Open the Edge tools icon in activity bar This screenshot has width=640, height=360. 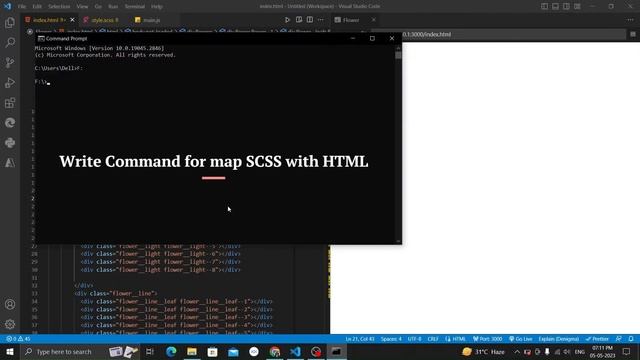(x=10, y=122)
